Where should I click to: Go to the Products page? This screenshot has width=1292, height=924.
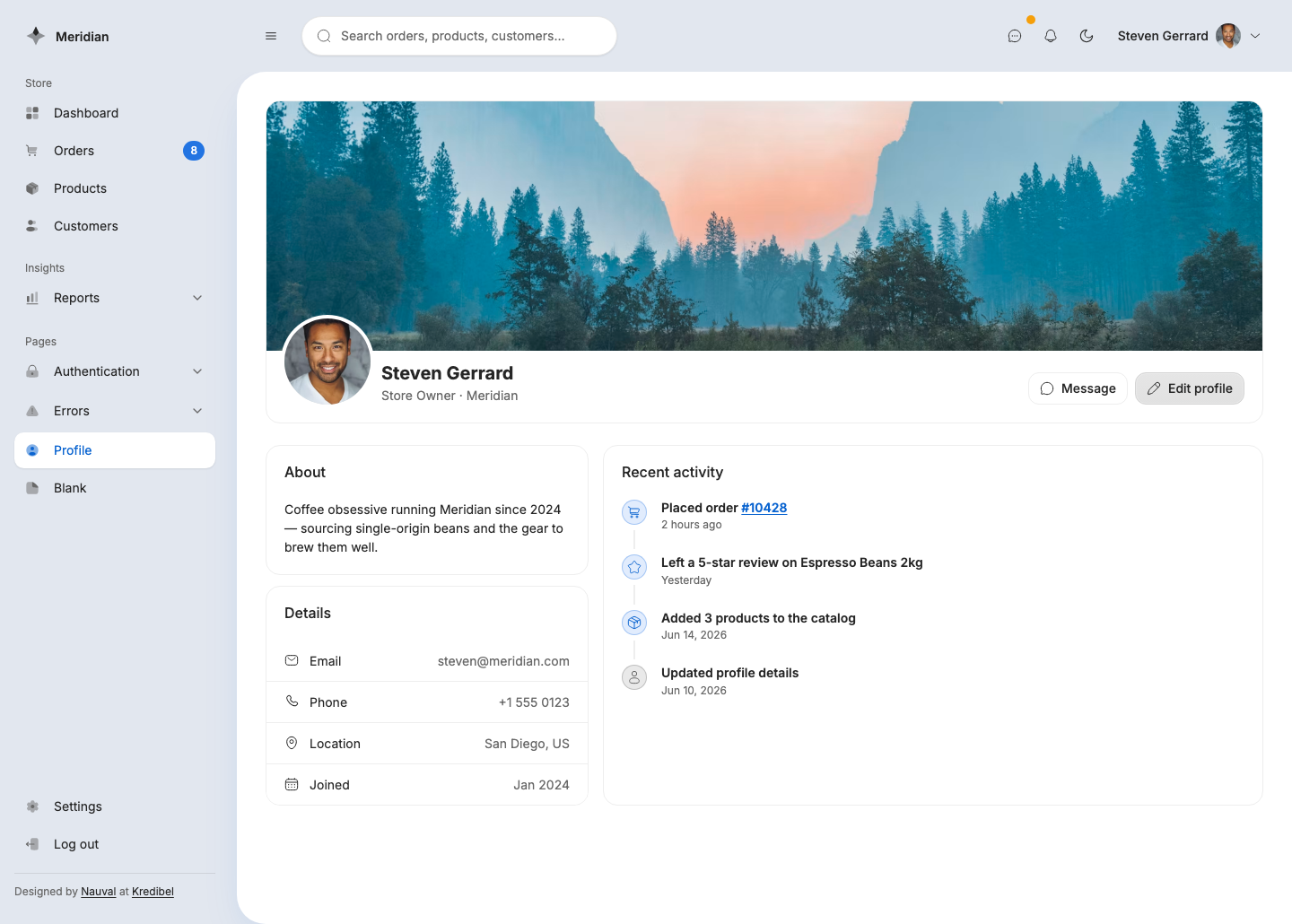(x=115, y=188)
